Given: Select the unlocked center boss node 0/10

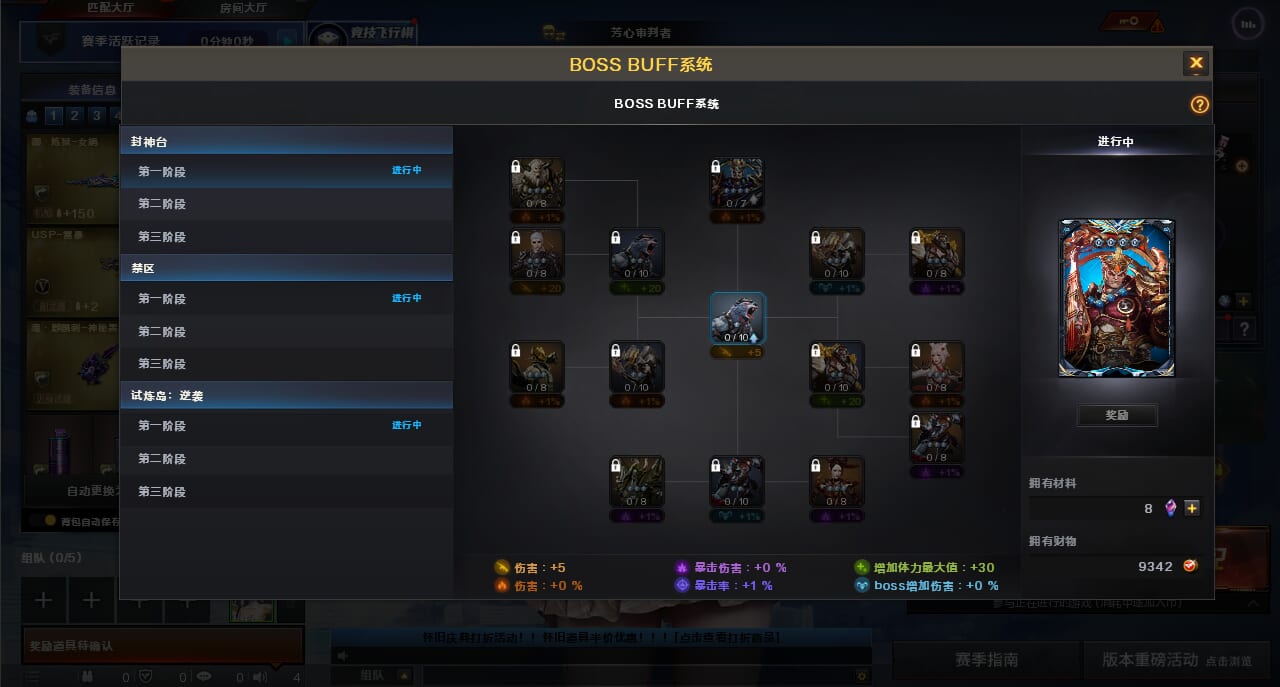Looking at the screenshot, I should (x=738, y=318).
